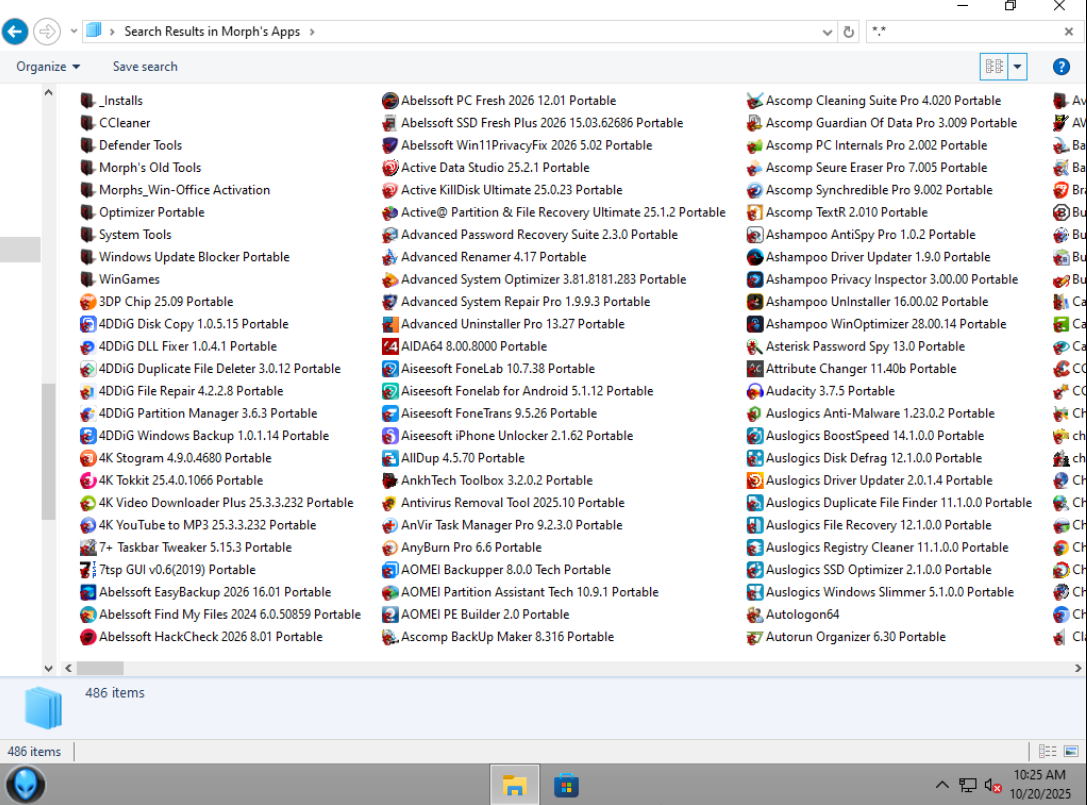
Task: Open the Help question mark icon
Action: click(1061, 67)
